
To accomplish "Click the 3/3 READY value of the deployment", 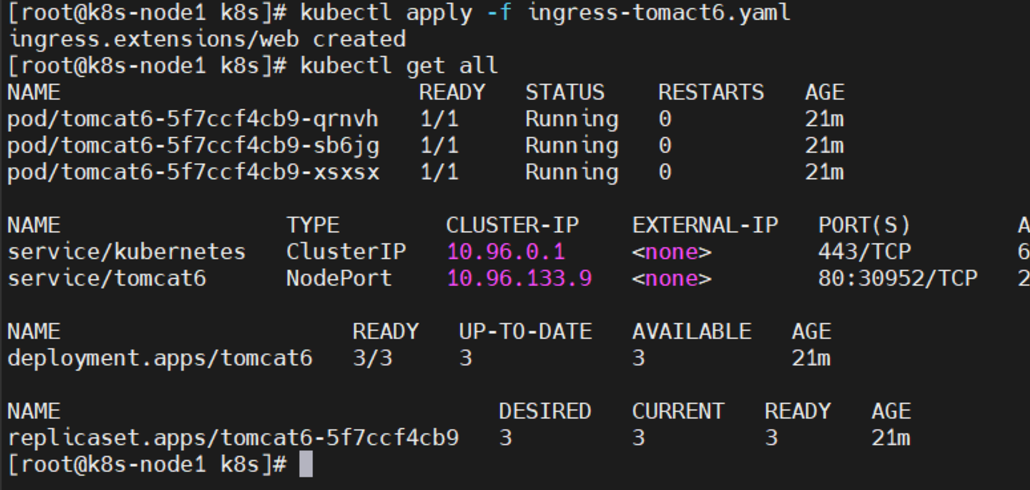I will click(372, 359).
